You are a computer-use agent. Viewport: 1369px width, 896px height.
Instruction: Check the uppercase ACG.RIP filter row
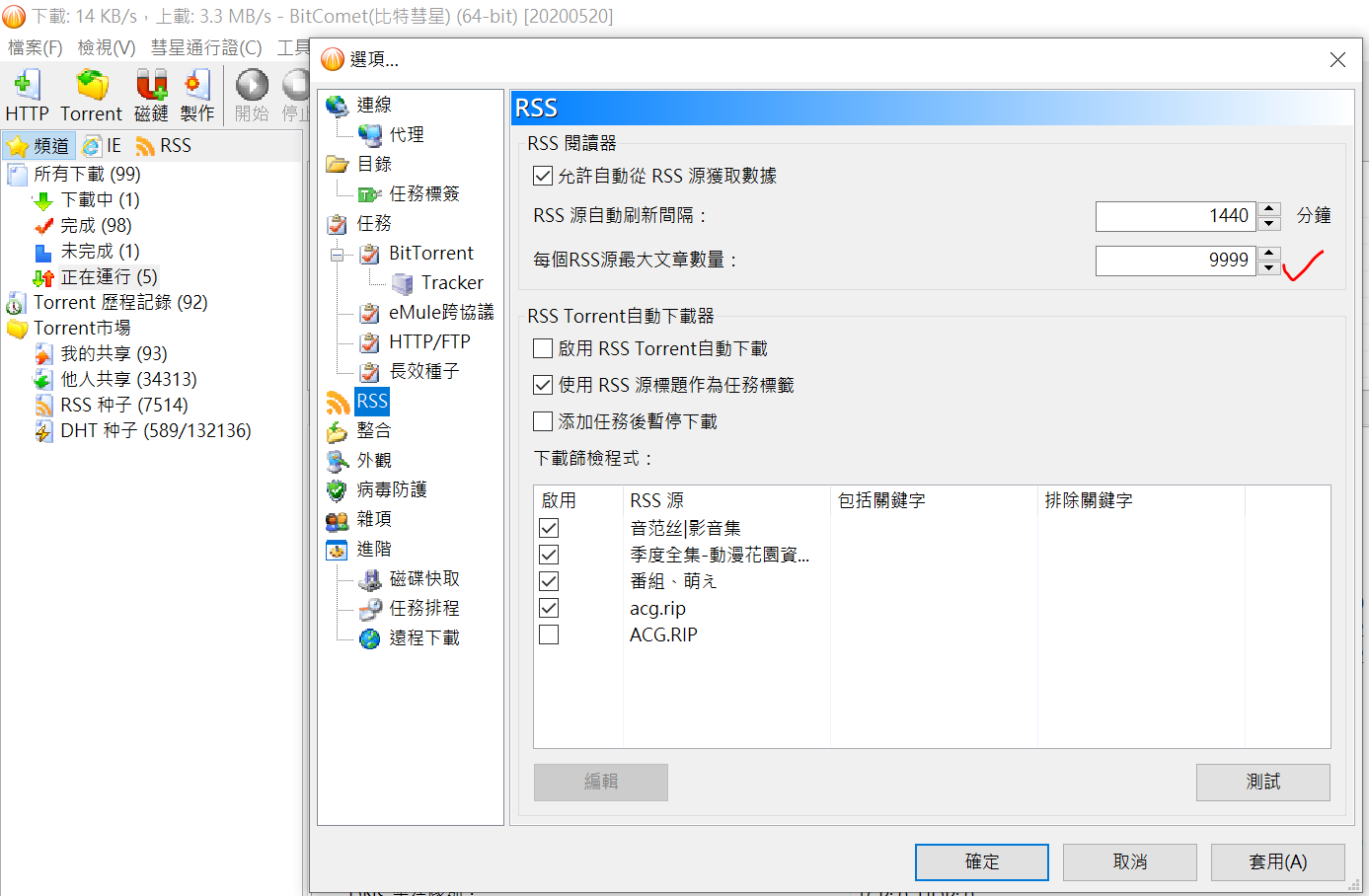(549, 635)
